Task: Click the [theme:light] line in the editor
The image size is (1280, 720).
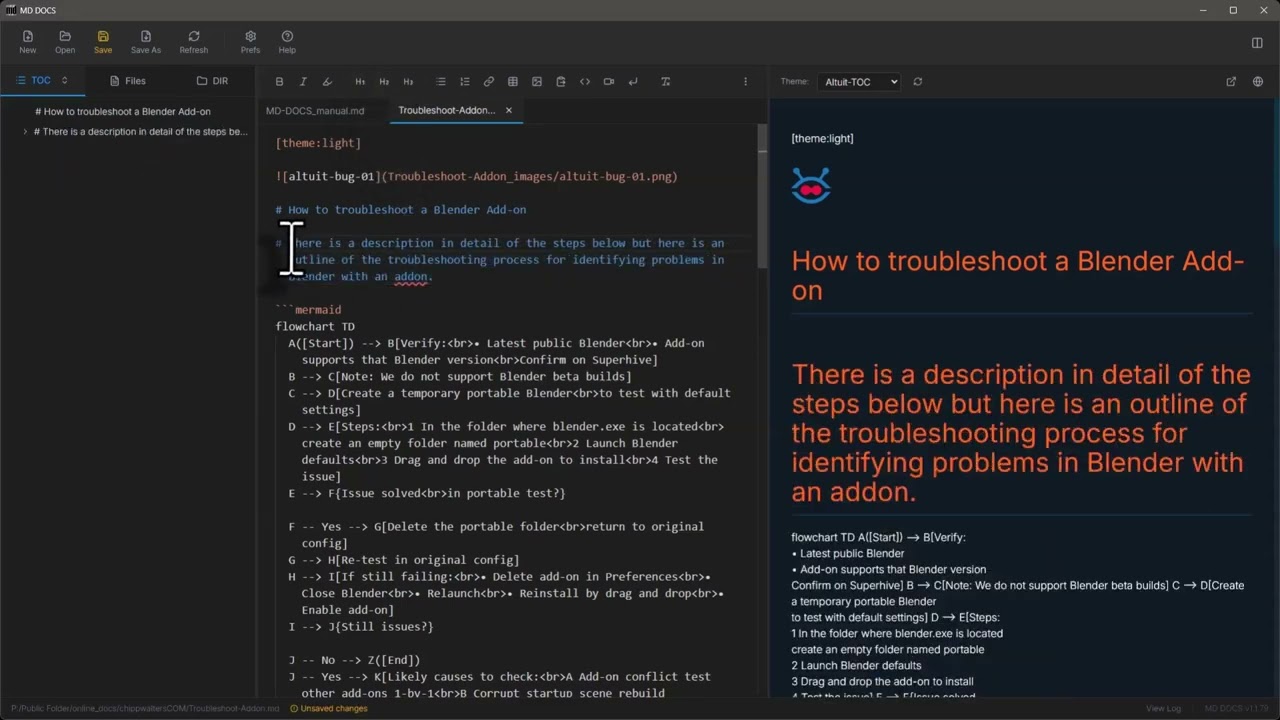Action: 318,143
